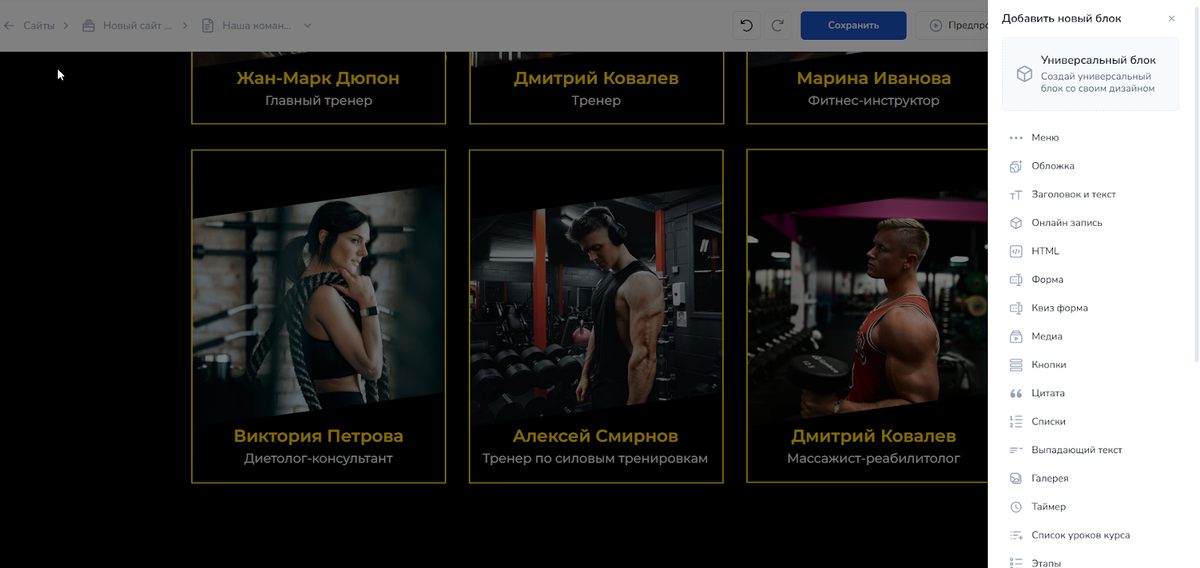Viewport: 1200px width, 568px height.
Task: Click the text Тренер по силовым тренировкам
Action: point(596,459)
